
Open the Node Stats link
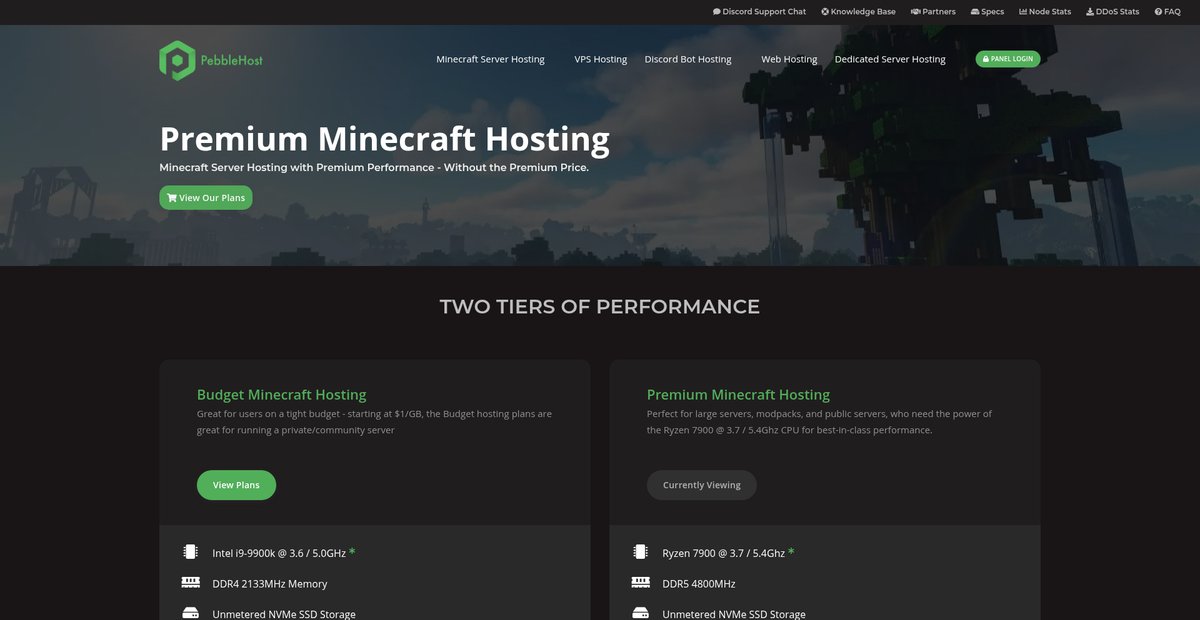point(1045,12)
